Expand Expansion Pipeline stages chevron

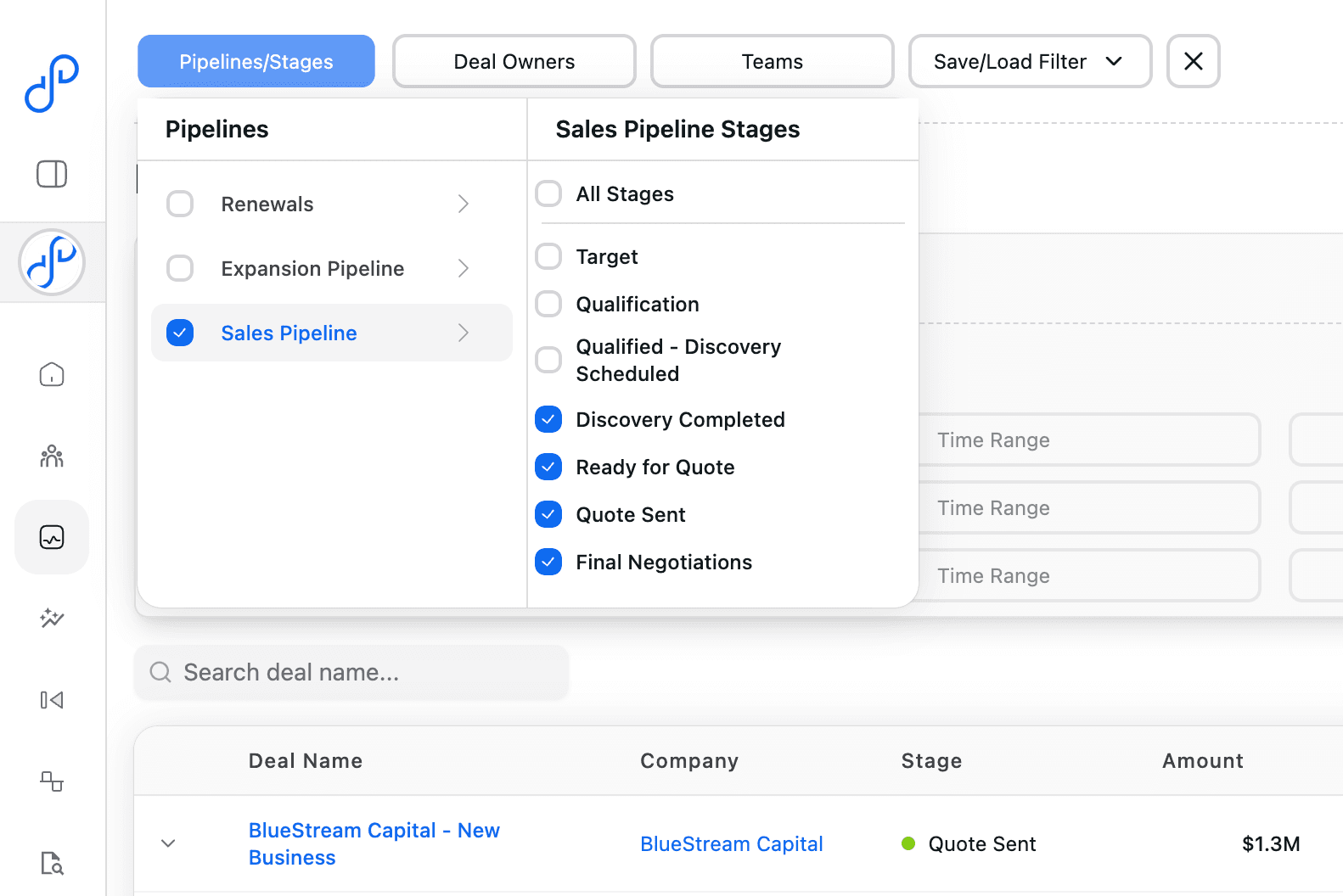(x=464, y=268)
